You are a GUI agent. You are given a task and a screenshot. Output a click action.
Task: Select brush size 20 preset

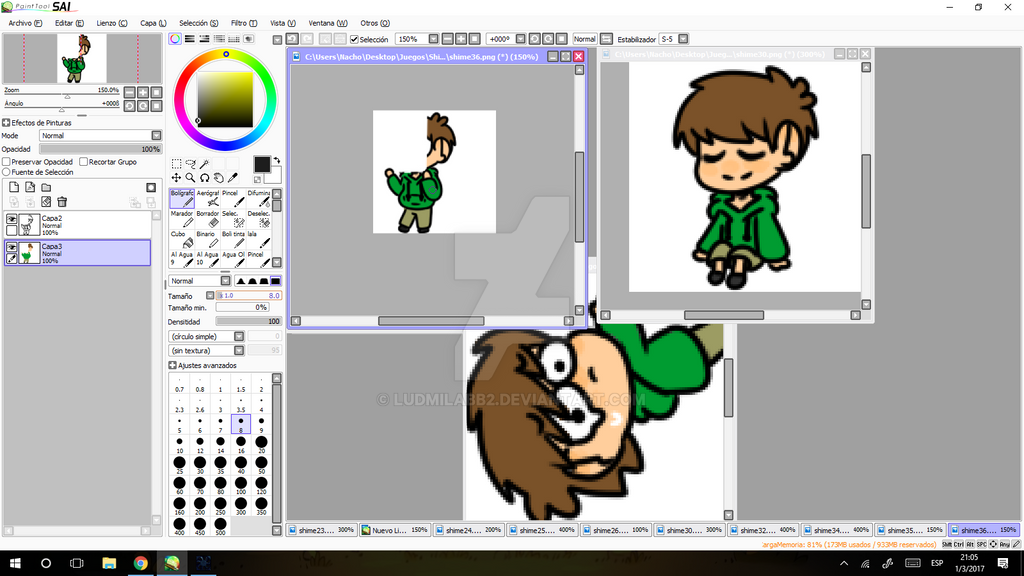261,444
